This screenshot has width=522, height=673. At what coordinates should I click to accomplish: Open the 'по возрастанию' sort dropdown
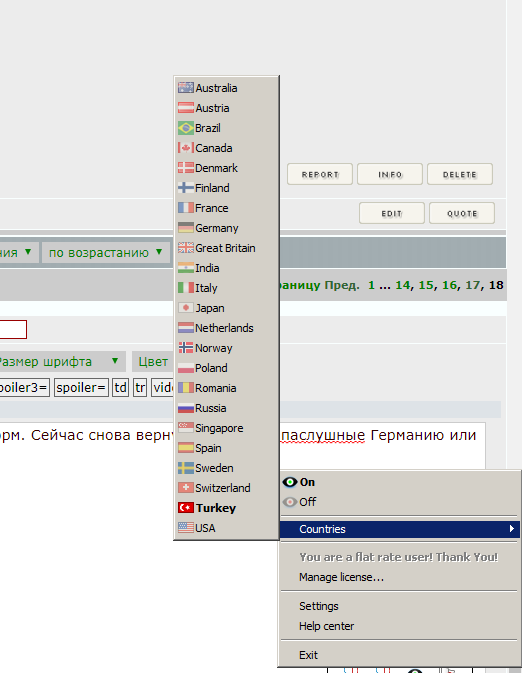pyautogui.click(x=106, y=252)
